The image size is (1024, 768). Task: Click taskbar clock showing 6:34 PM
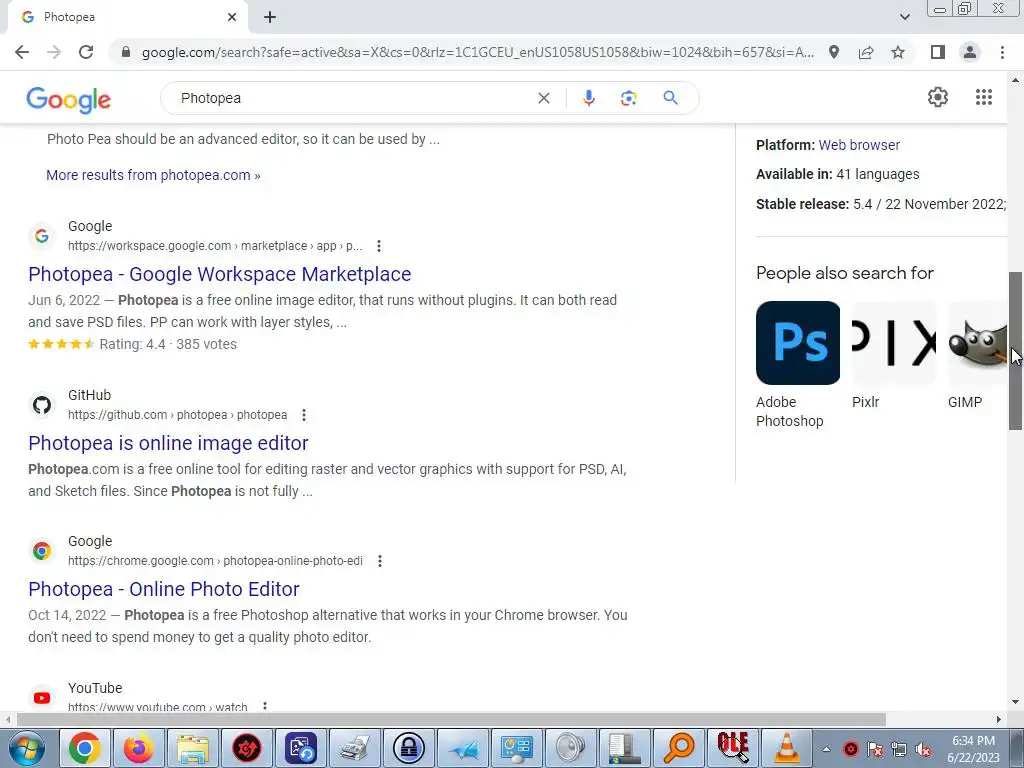973,749
